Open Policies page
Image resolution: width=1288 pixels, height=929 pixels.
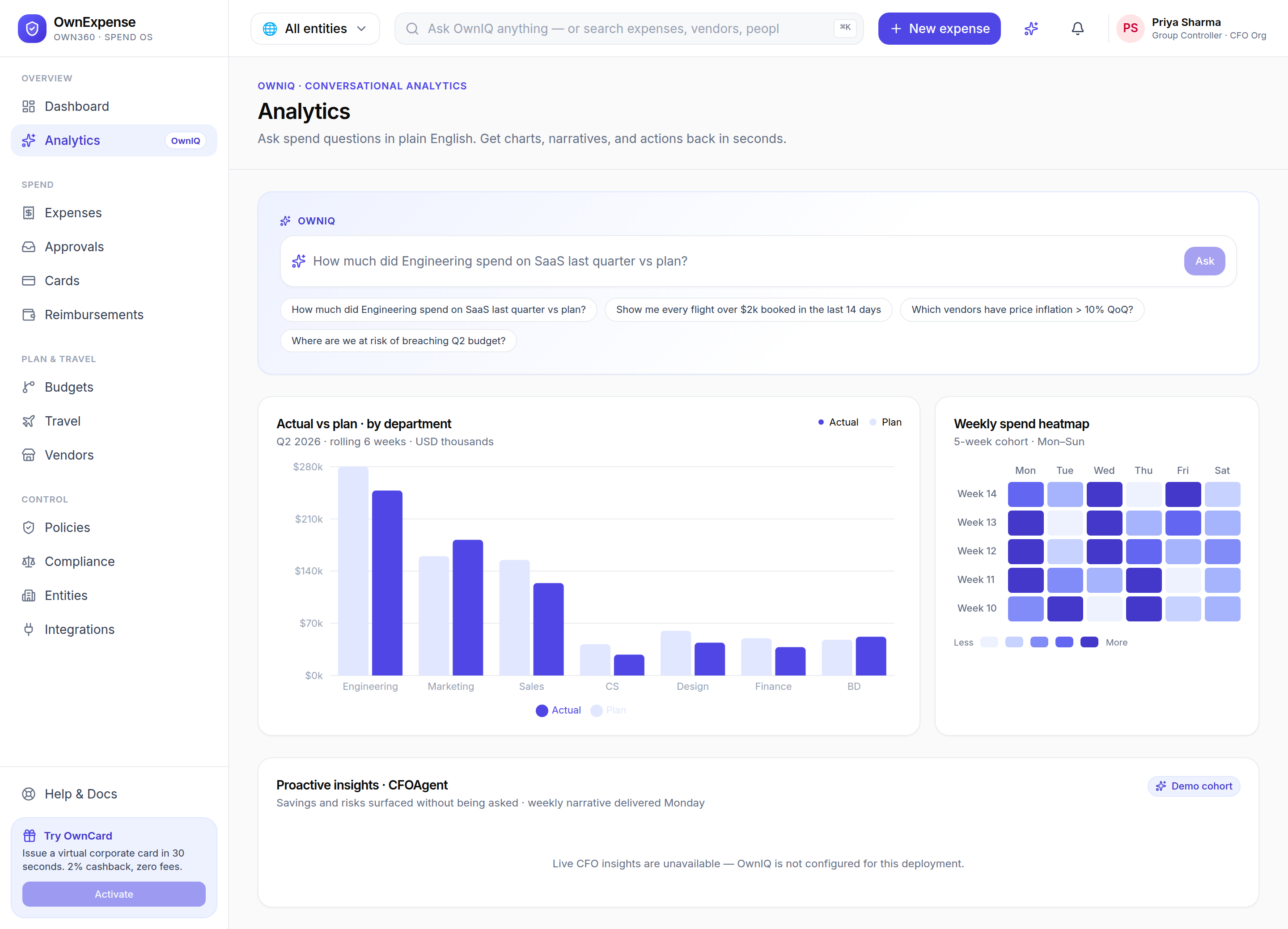(114, 528)
